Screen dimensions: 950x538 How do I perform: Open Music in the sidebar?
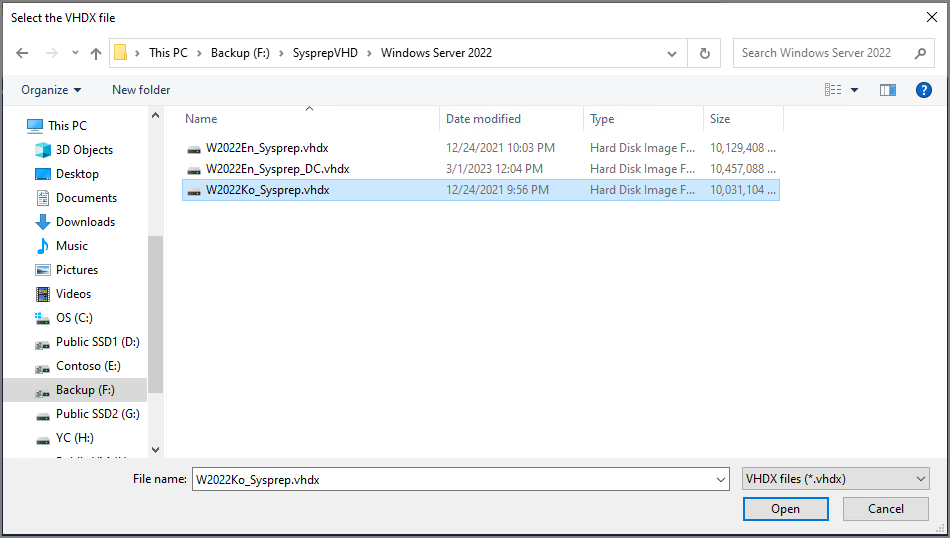(x=71, y=246)
